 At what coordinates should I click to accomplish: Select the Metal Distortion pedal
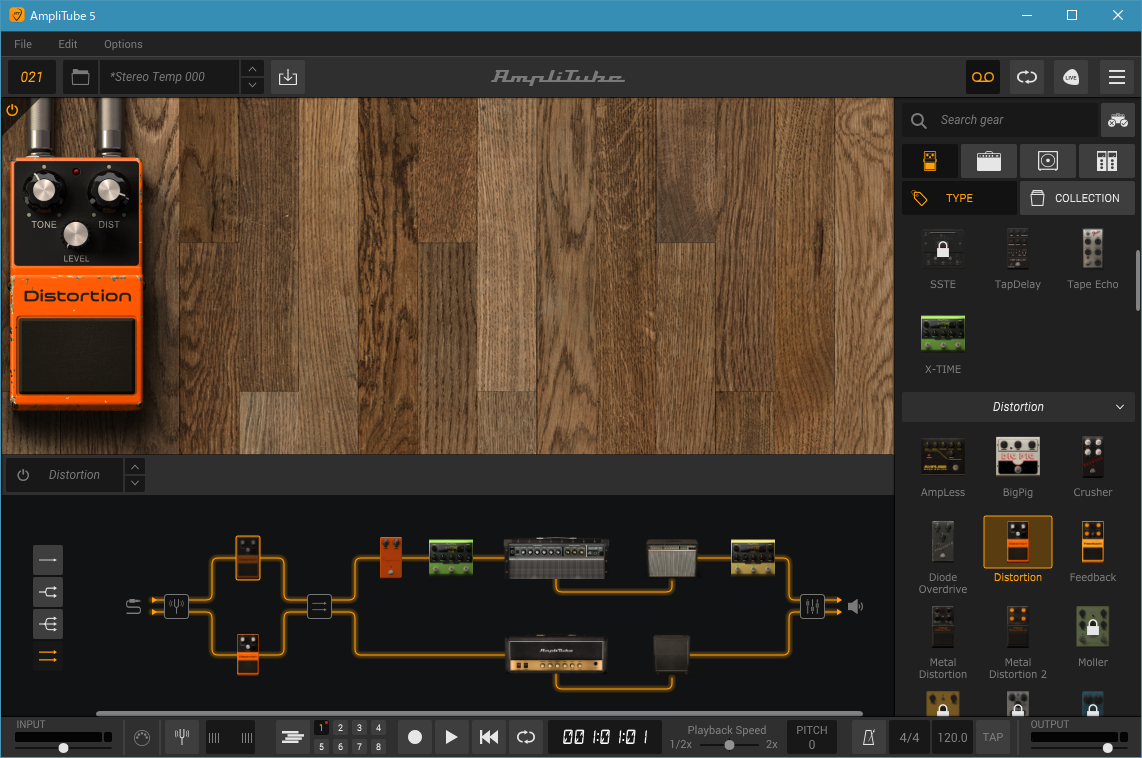942,642
